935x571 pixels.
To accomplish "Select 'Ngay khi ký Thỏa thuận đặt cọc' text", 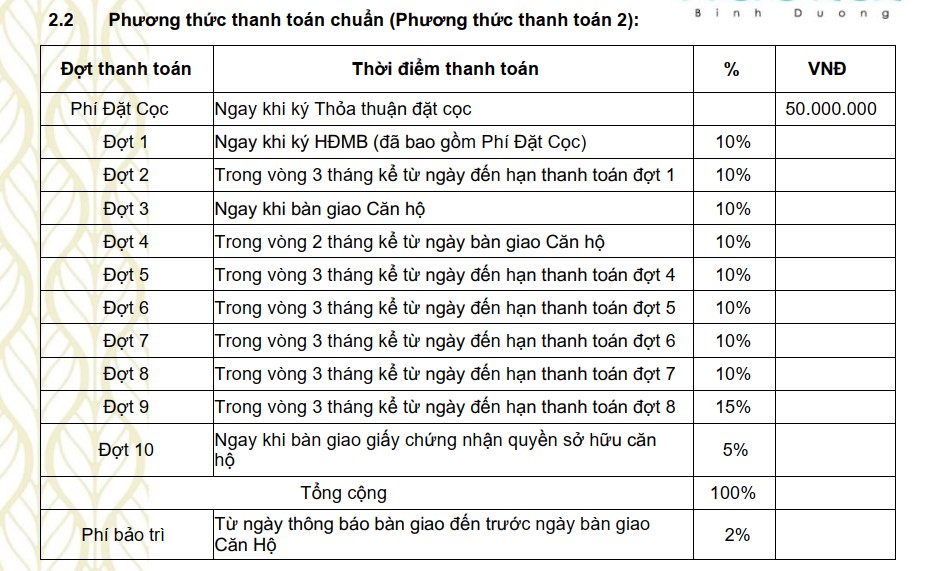I will [x=342, y=109].
